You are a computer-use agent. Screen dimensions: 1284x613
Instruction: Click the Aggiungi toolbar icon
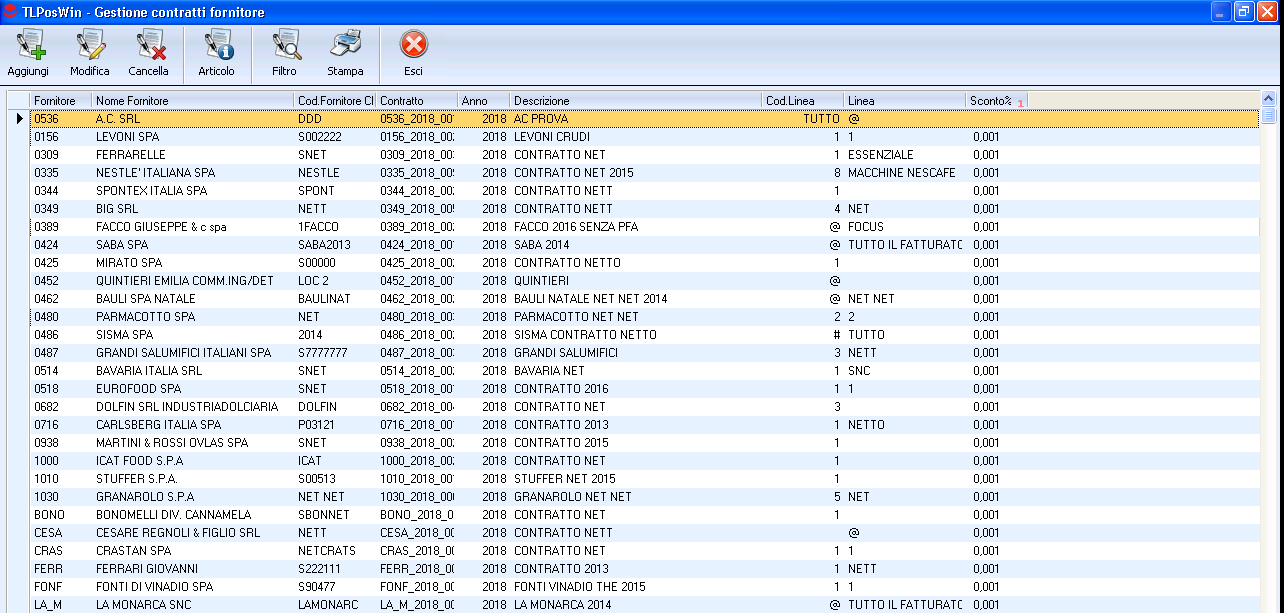28,46
